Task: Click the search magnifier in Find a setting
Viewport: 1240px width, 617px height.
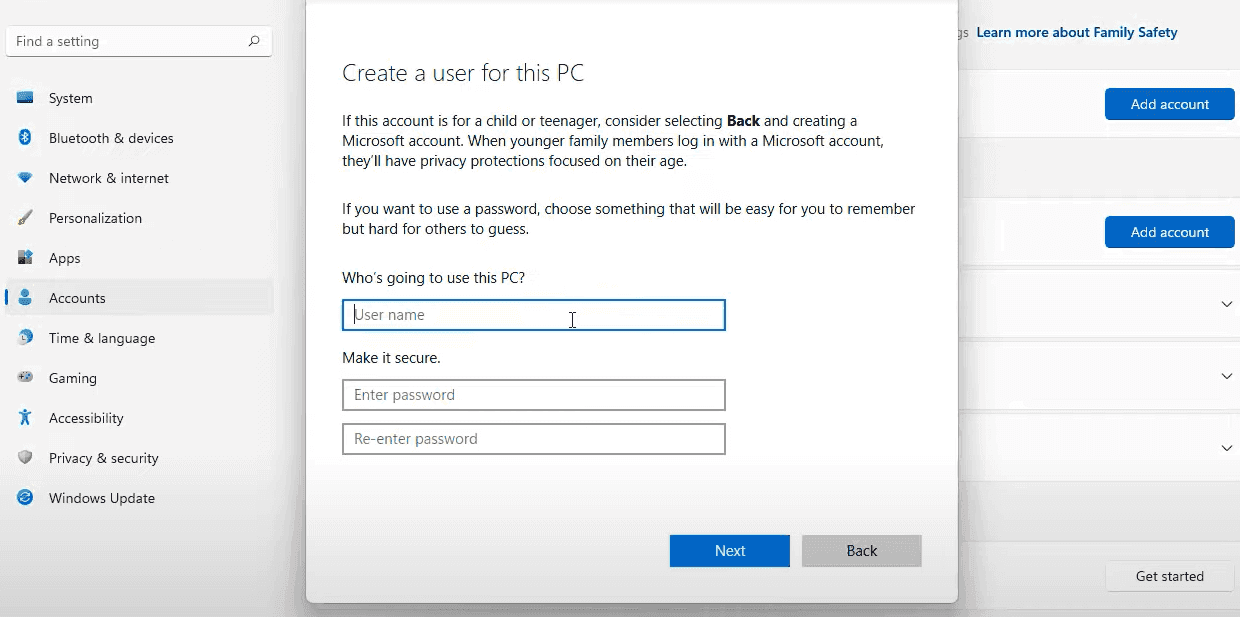Action: pyautogui.click(x=254, y=41)
